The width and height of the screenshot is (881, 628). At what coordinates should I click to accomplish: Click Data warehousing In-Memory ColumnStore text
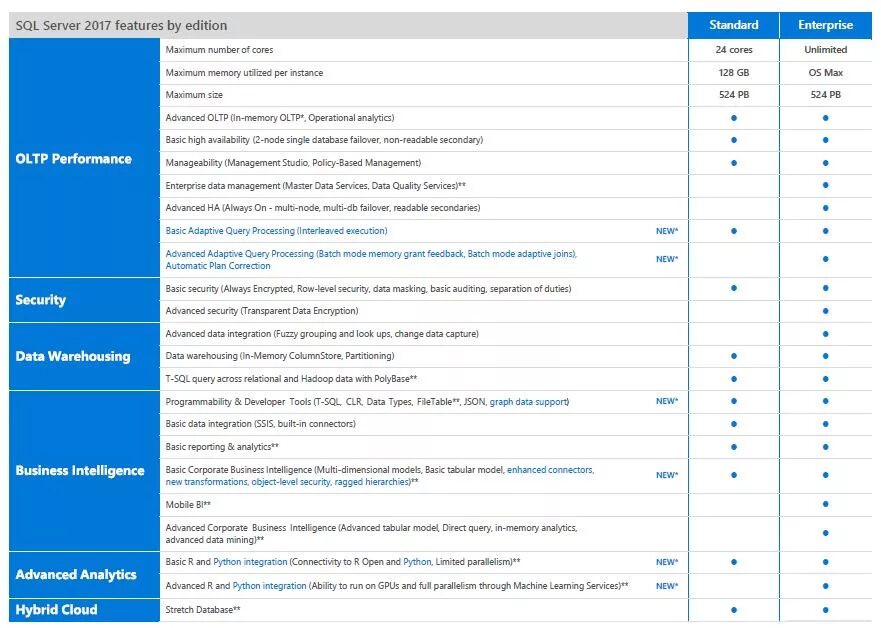pyautogui.click(x=280, y=356)
